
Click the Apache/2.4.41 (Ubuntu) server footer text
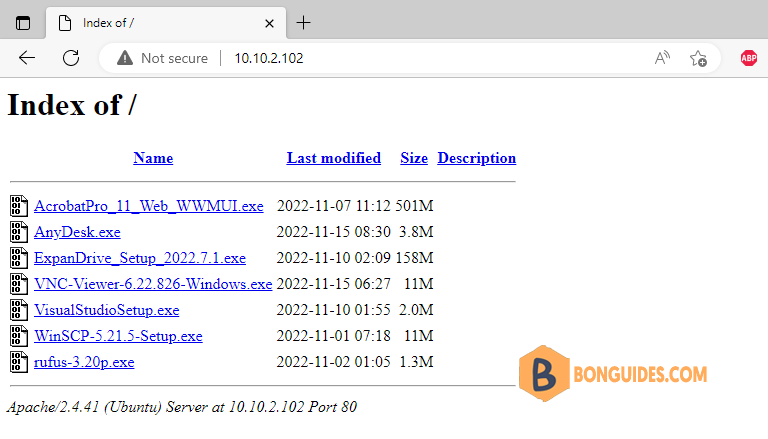tap(182, 407)
